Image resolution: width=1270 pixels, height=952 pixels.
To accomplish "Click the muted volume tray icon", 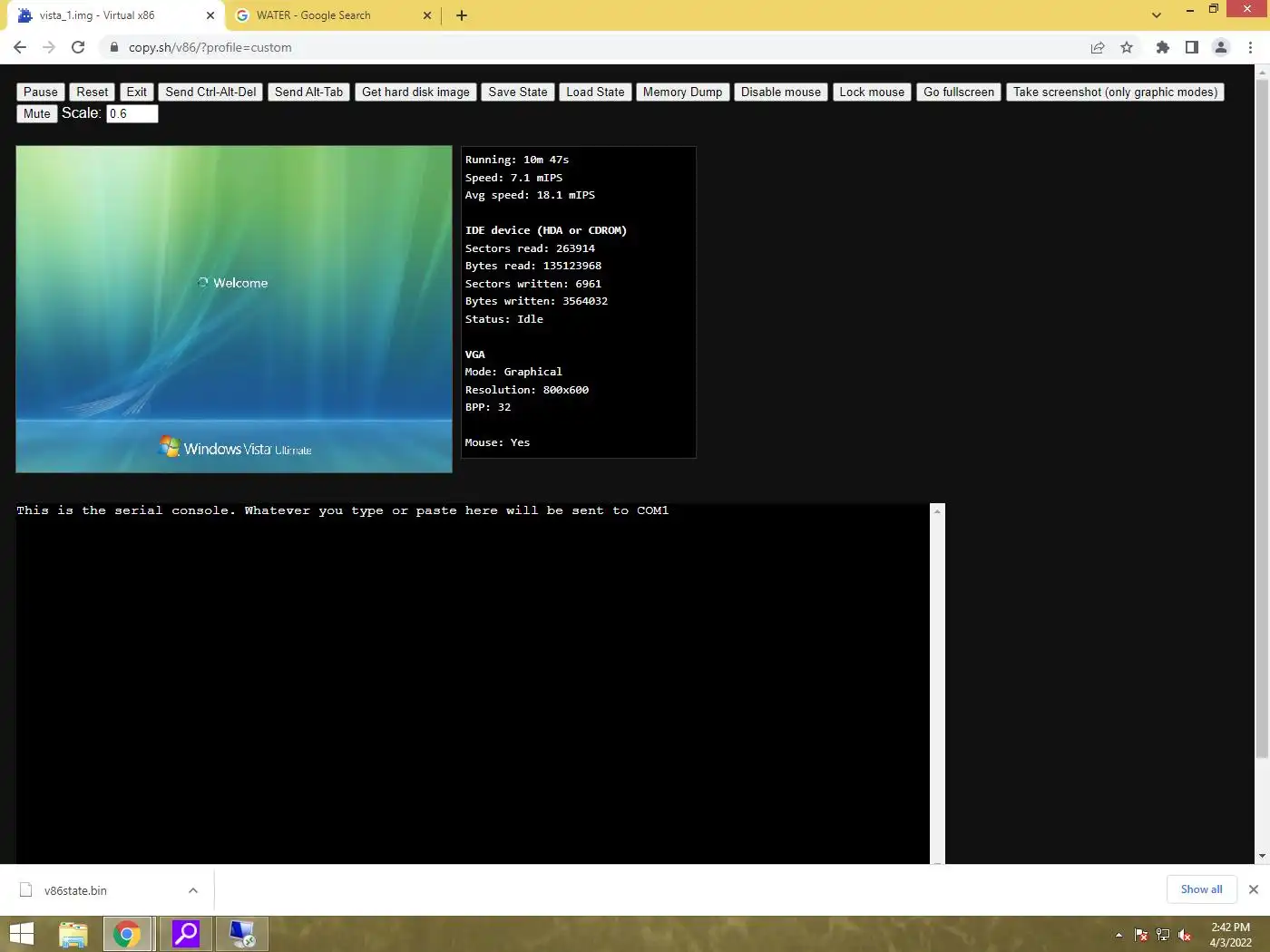I will [x=1185, y=935].
